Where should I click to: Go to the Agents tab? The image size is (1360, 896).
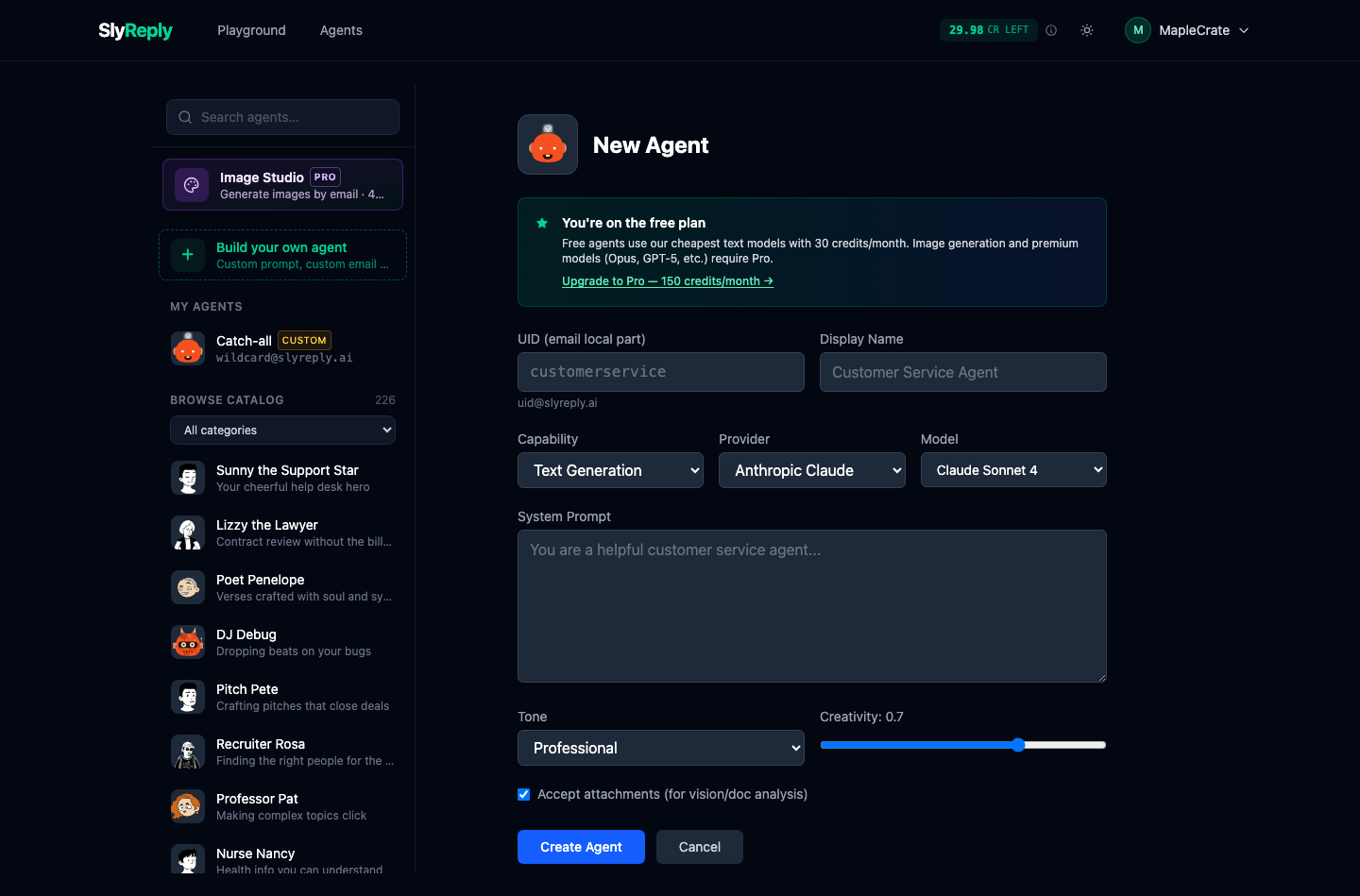coord(341,30)
